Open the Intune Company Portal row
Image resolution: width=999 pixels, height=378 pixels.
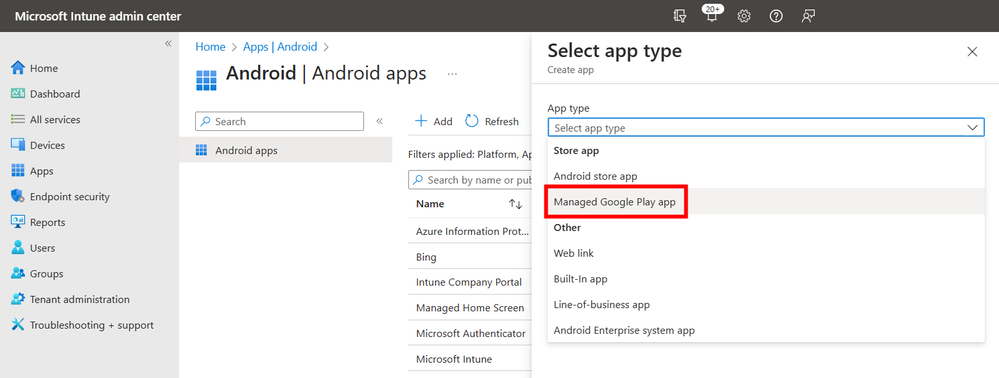pos(468,282)
